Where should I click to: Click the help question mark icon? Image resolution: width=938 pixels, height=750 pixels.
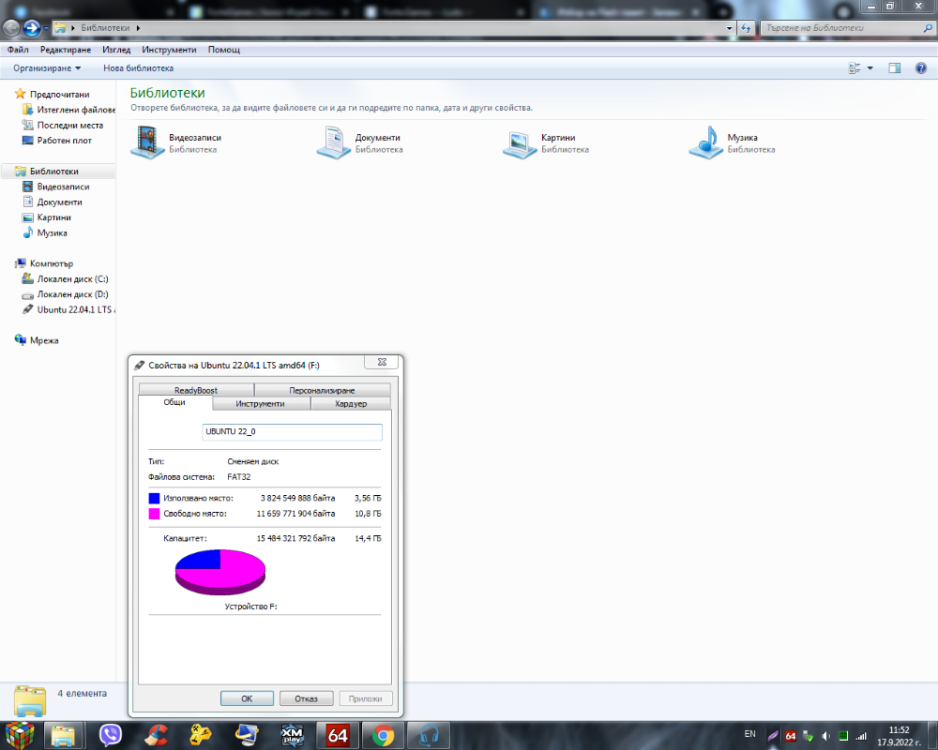pyautogui.click(x=921, y=68)
